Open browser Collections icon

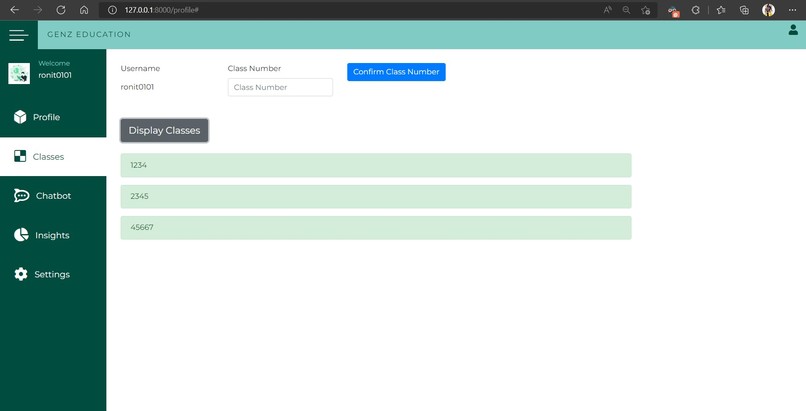(x=744, y=10)
